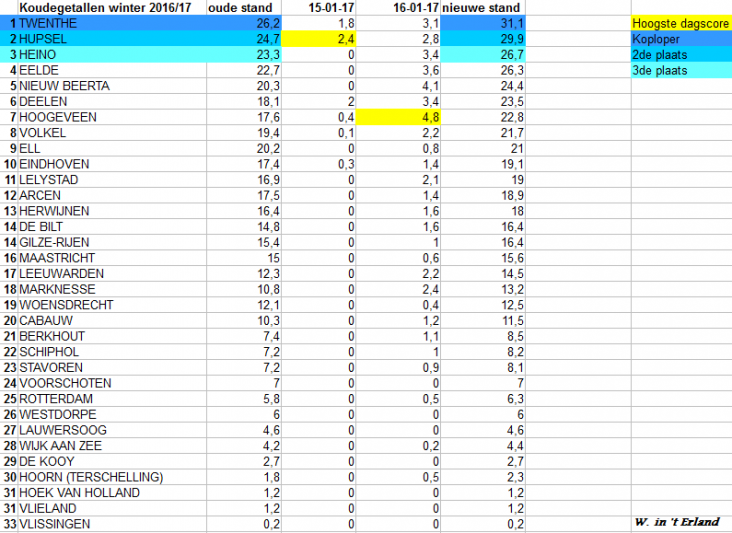The image size is (732, 533).
Task: Select the WIJK AAN ZEE station cell
Action: (x=112, y=445)
